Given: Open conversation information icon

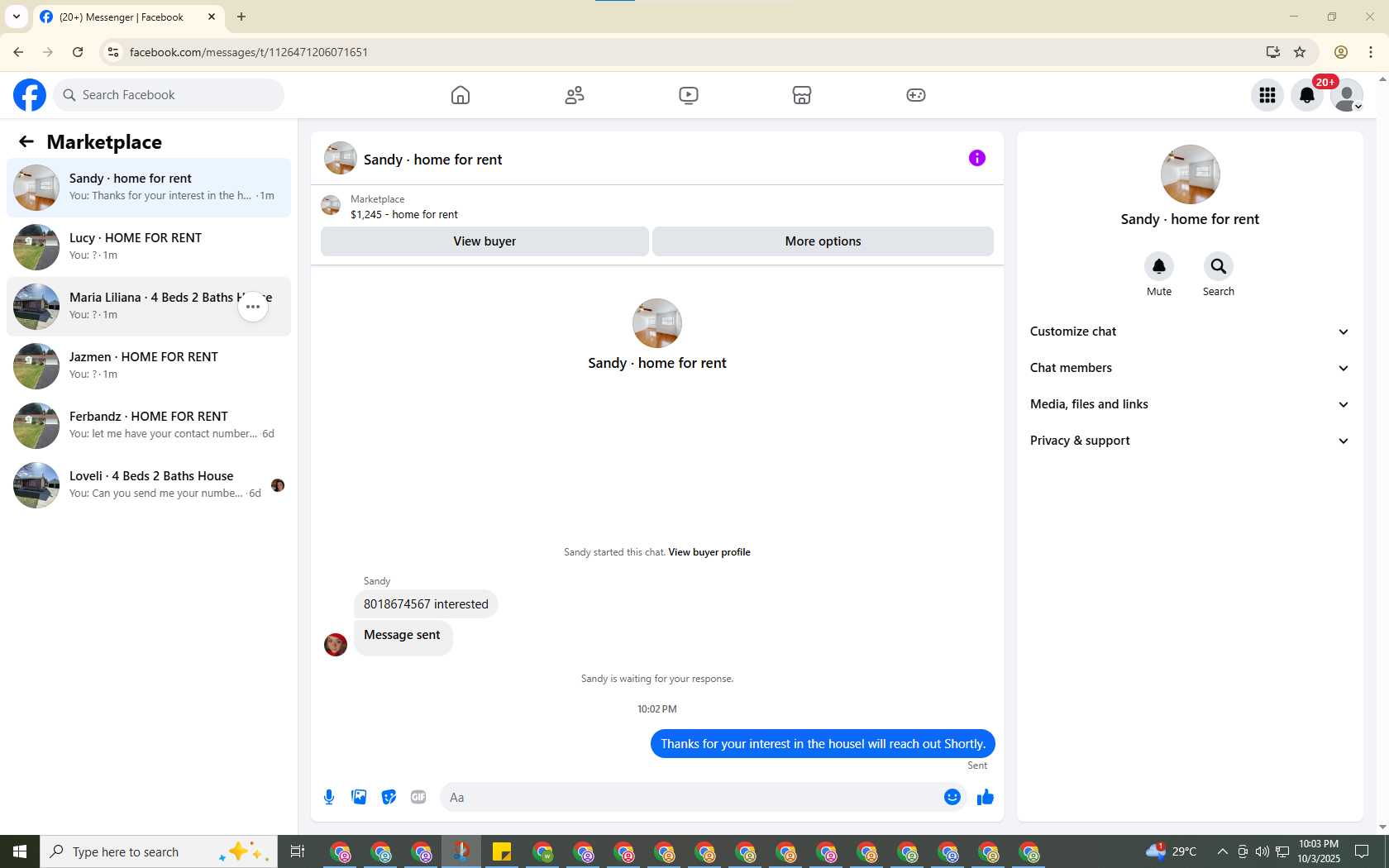Looking at the screenshot, I should (977, 158).
